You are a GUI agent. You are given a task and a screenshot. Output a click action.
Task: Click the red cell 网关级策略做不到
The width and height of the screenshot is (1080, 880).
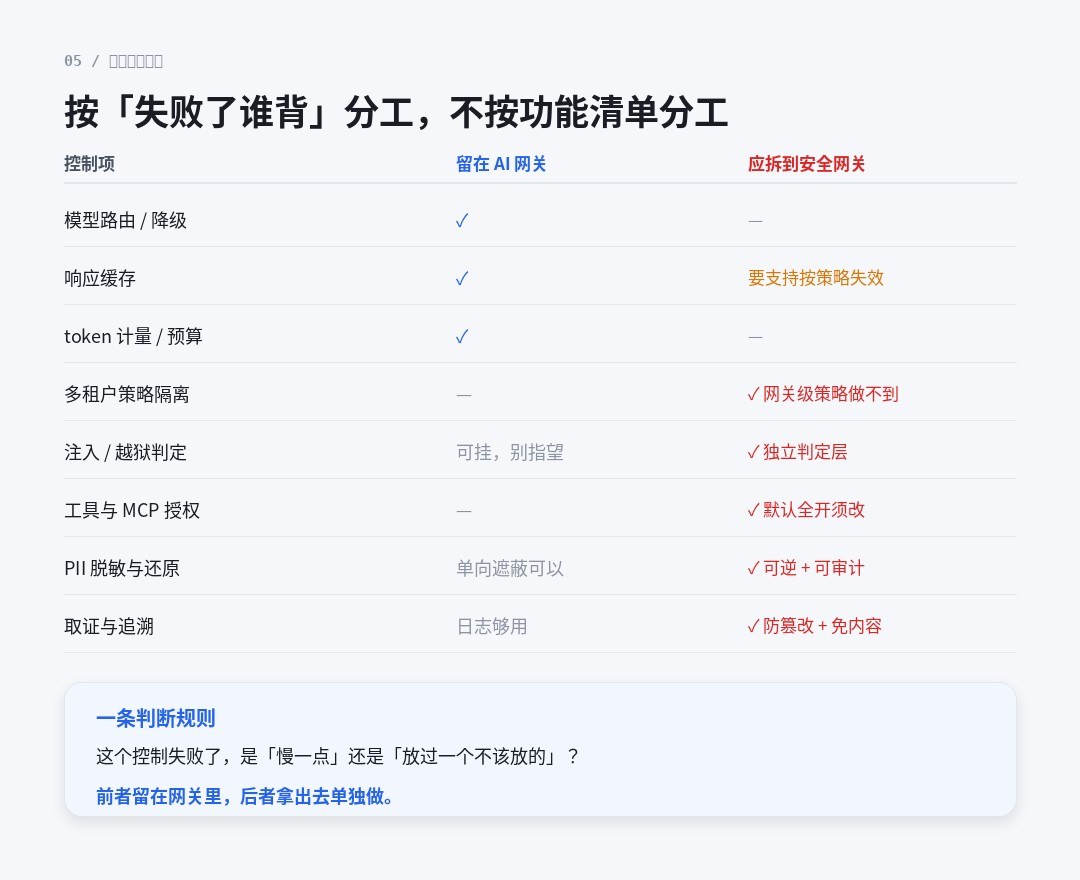coord(823,394)
